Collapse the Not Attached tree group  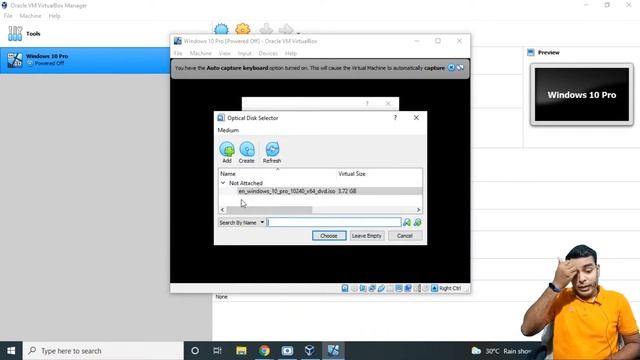223,183
